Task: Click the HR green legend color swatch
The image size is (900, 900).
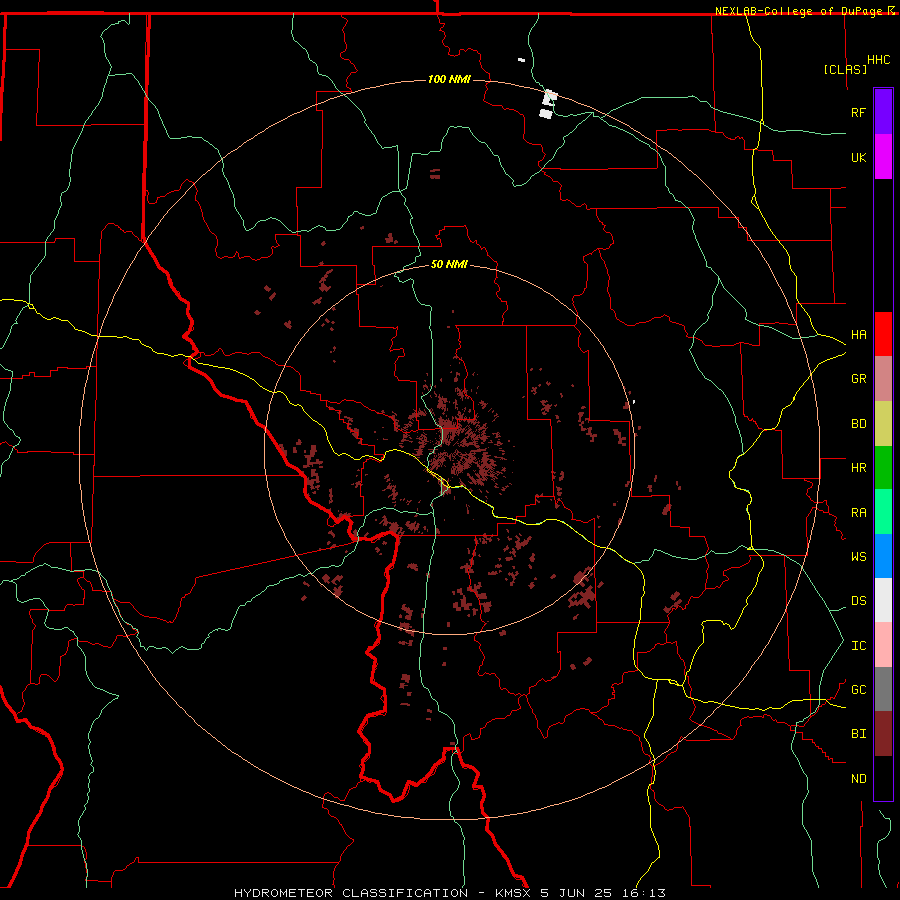Action: (x=883, y=468)
